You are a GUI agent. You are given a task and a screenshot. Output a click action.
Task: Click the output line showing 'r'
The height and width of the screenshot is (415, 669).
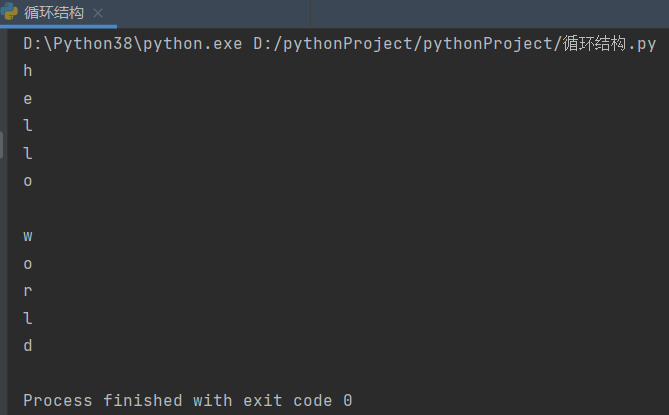[28, 291]
